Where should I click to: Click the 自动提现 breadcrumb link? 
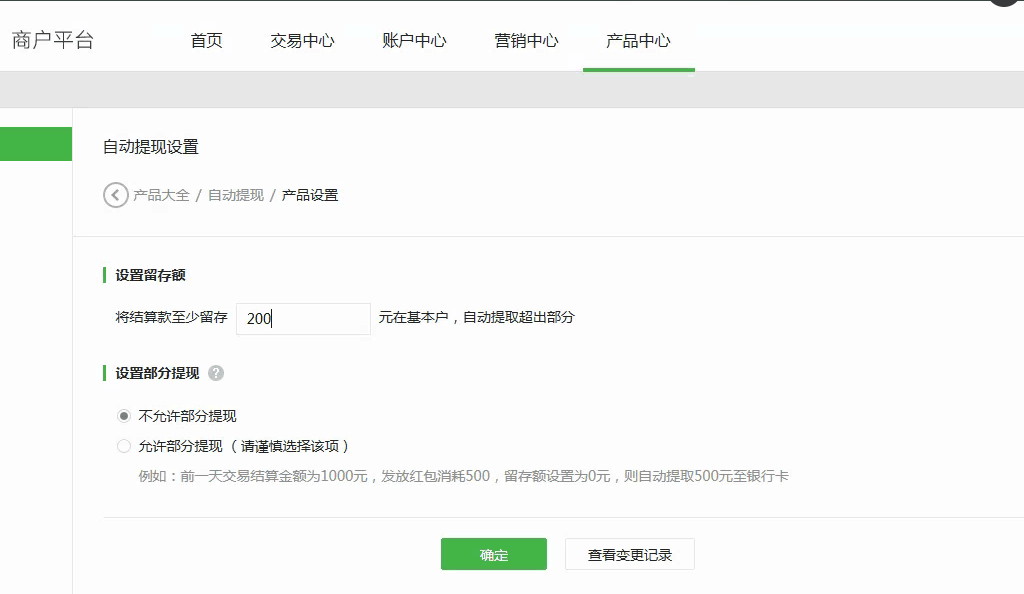click(236, 195)
